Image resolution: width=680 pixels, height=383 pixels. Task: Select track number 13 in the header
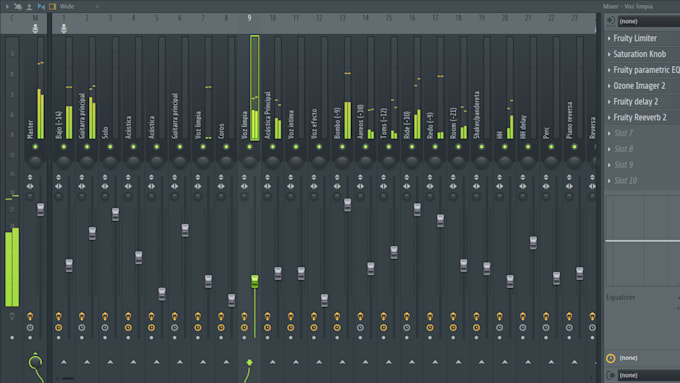point(342,18)
